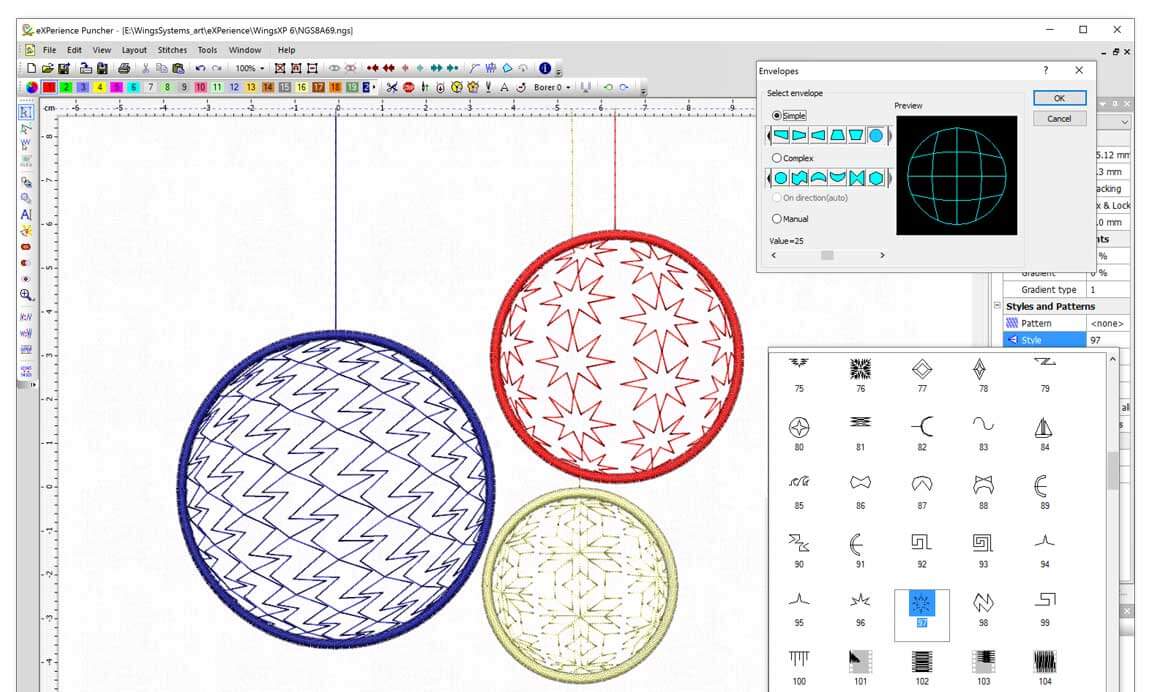Undo the last action via the undo arrow

[x=202, y=68]
